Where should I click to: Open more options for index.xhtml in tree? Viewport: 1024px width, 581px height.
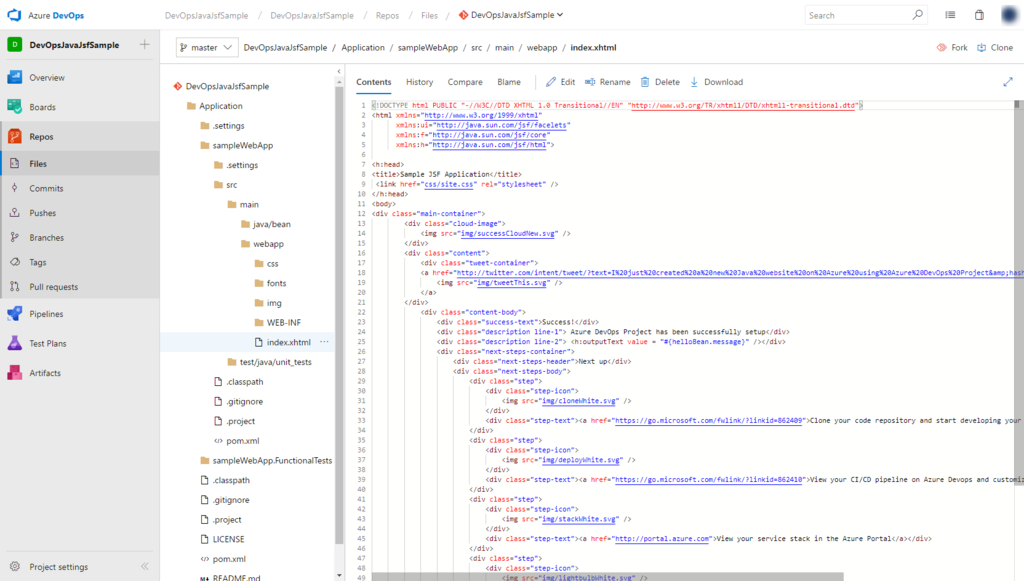coord(325,342)
